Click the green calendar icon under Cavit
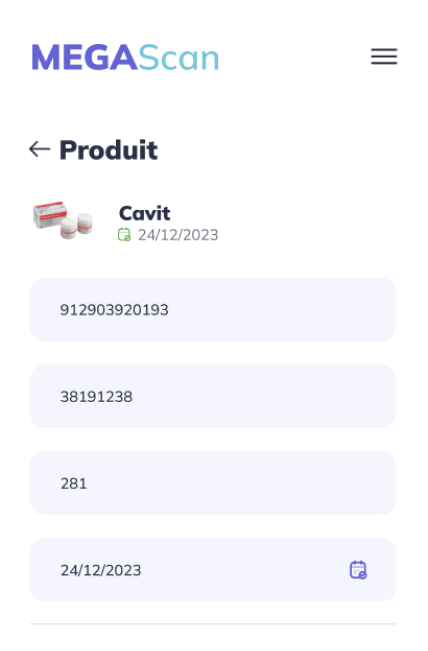 pos(124,235)
